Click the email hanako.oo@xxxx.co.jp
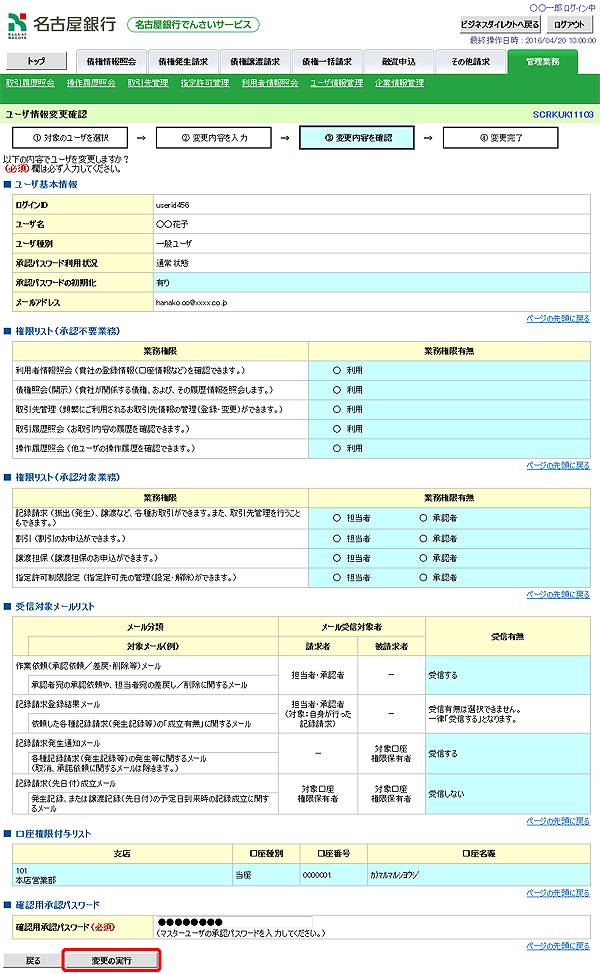This screenshot has width=600, height=974. pos(191,303)
